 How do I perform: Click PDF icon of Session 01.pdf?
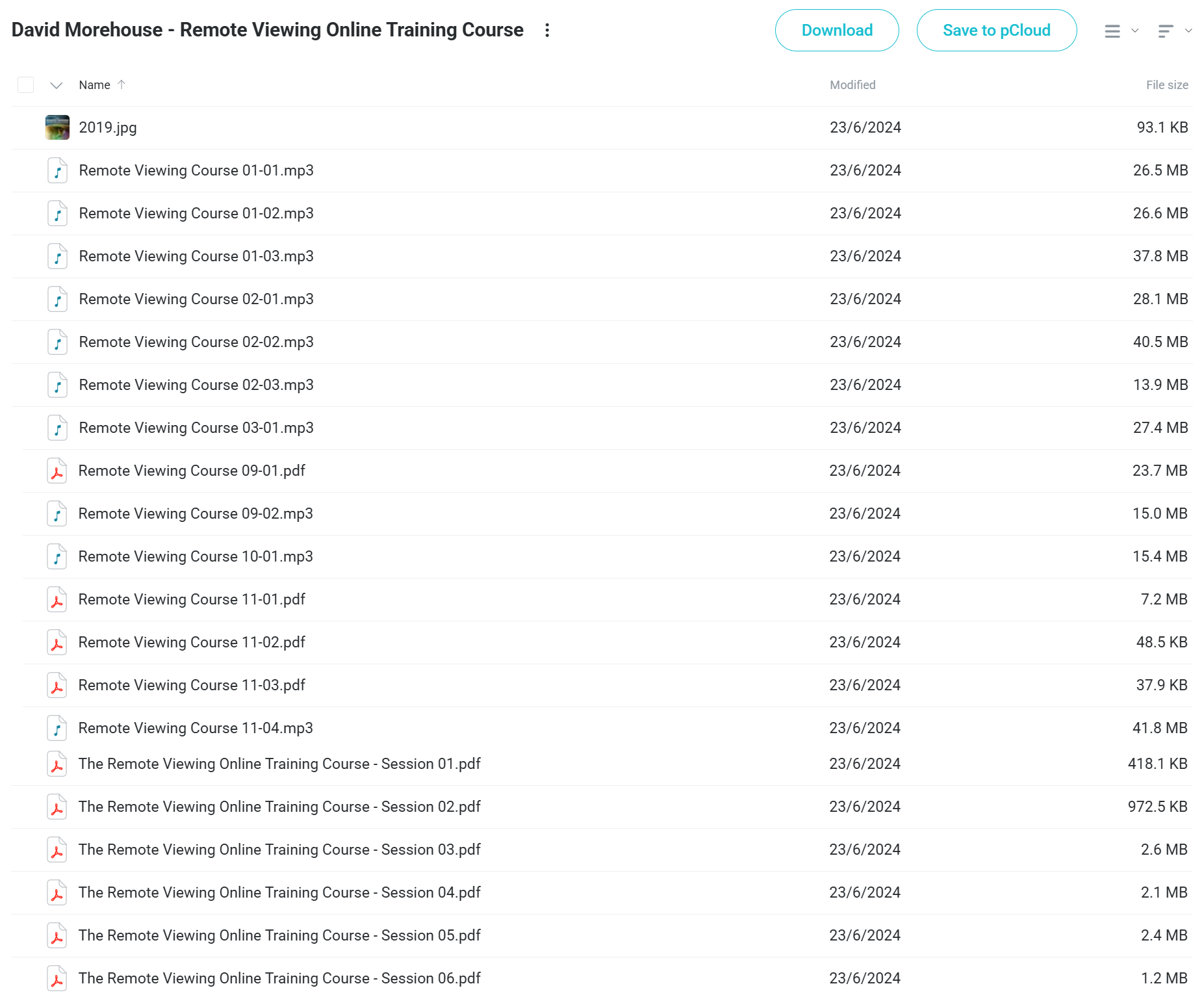pyautogui.click(x=57, y=764)
